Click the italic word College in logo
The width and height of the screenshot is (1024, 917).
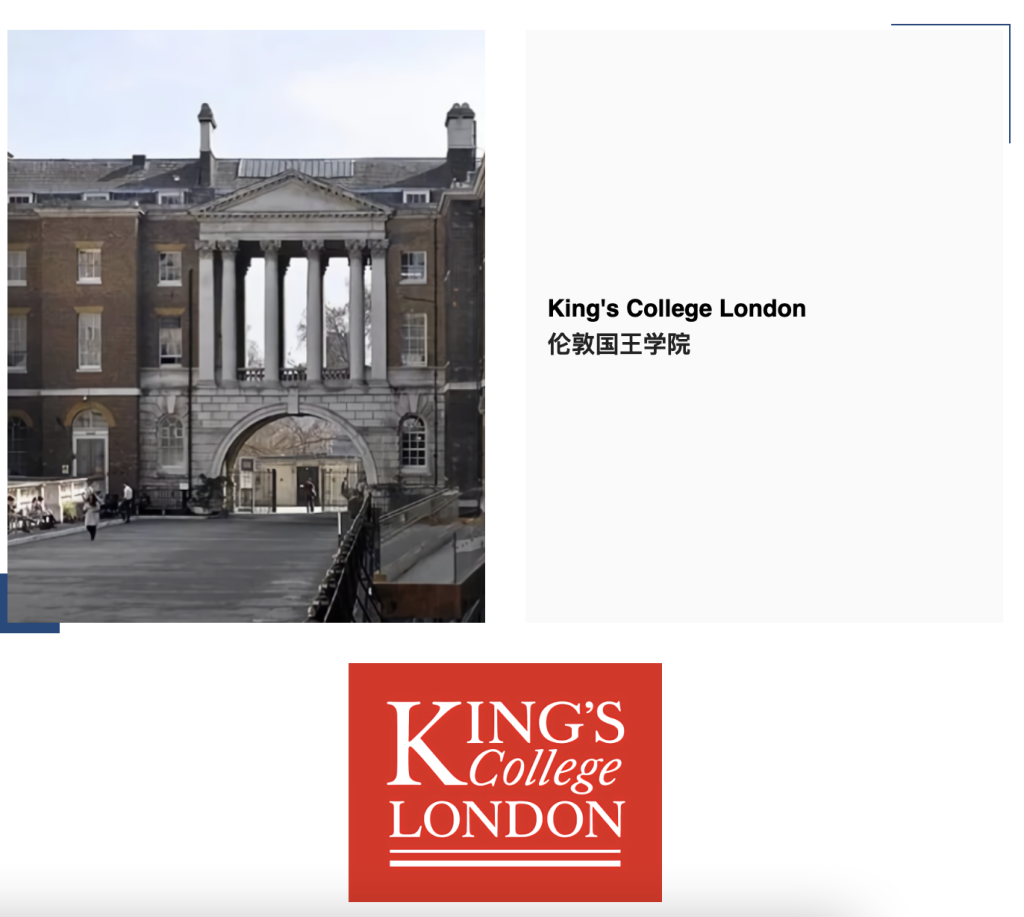tap(545, 770)
